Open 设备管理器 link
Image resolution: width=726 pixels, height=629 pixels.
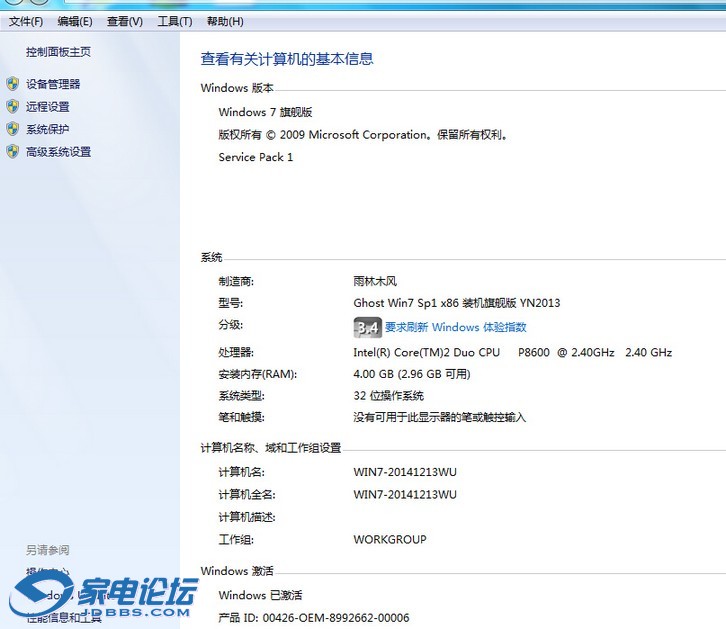53,84
